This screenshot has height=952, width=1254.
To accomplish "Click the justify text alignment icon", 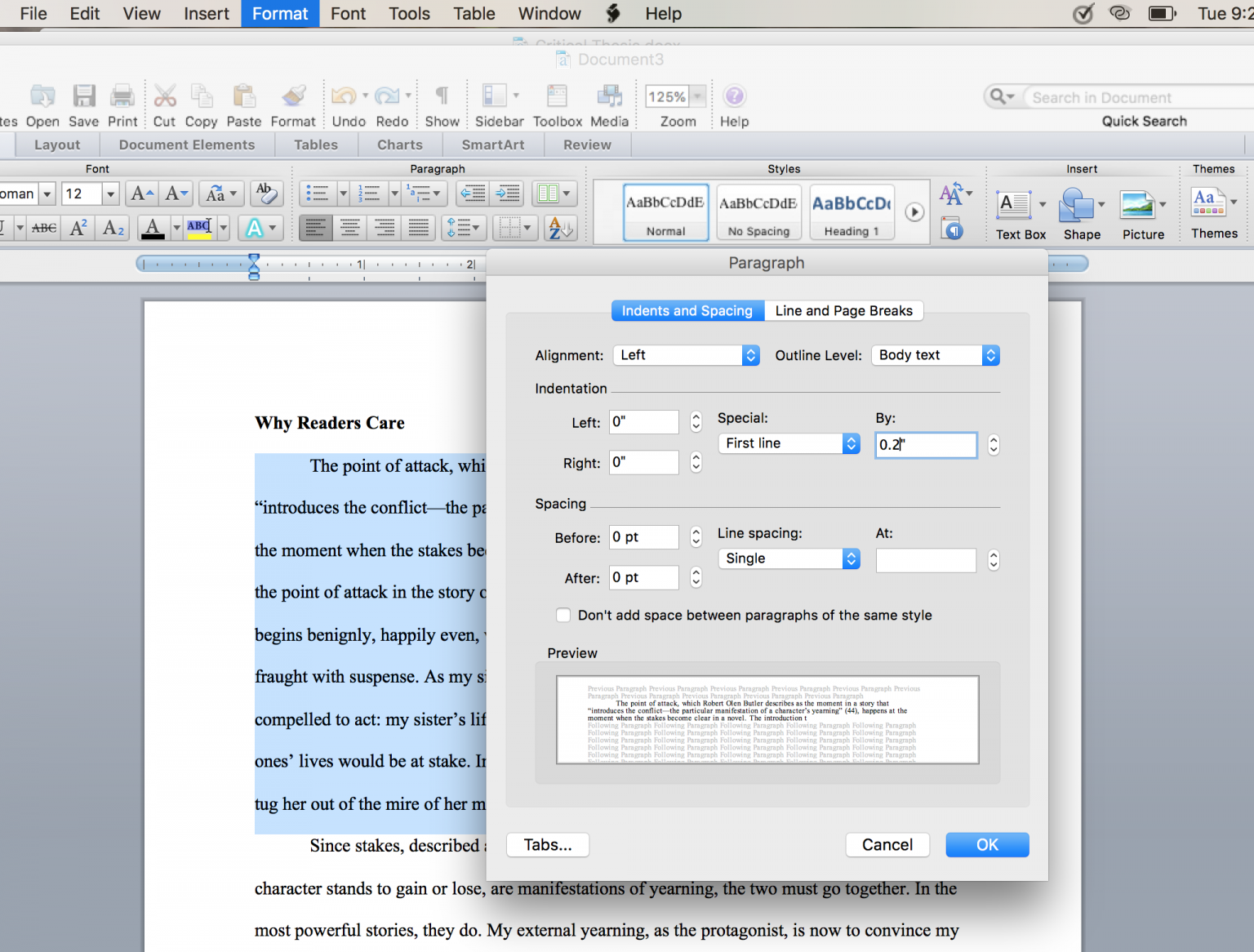I will (419, 228).
